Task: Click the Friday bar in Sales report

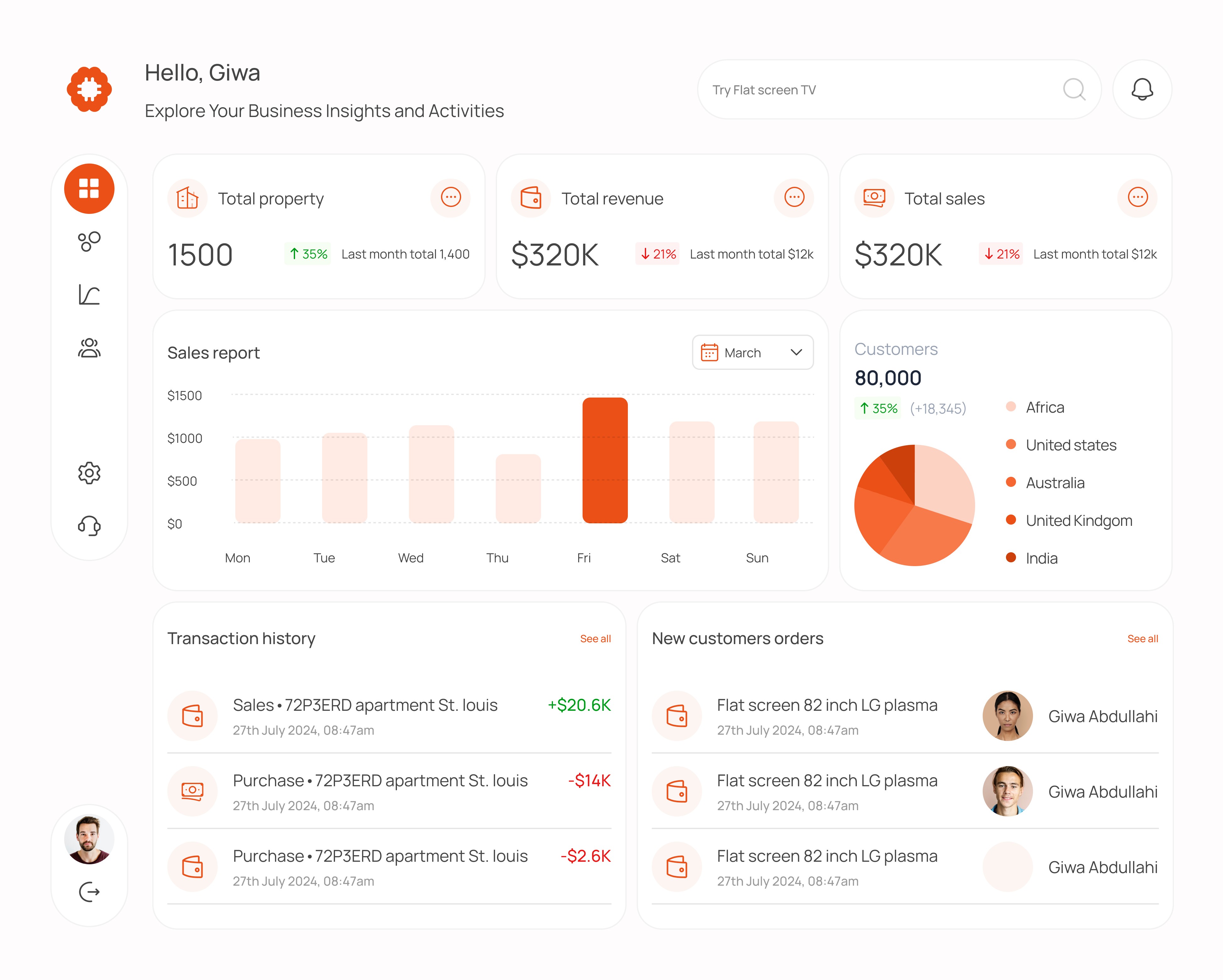Action: tap(605, 460)
